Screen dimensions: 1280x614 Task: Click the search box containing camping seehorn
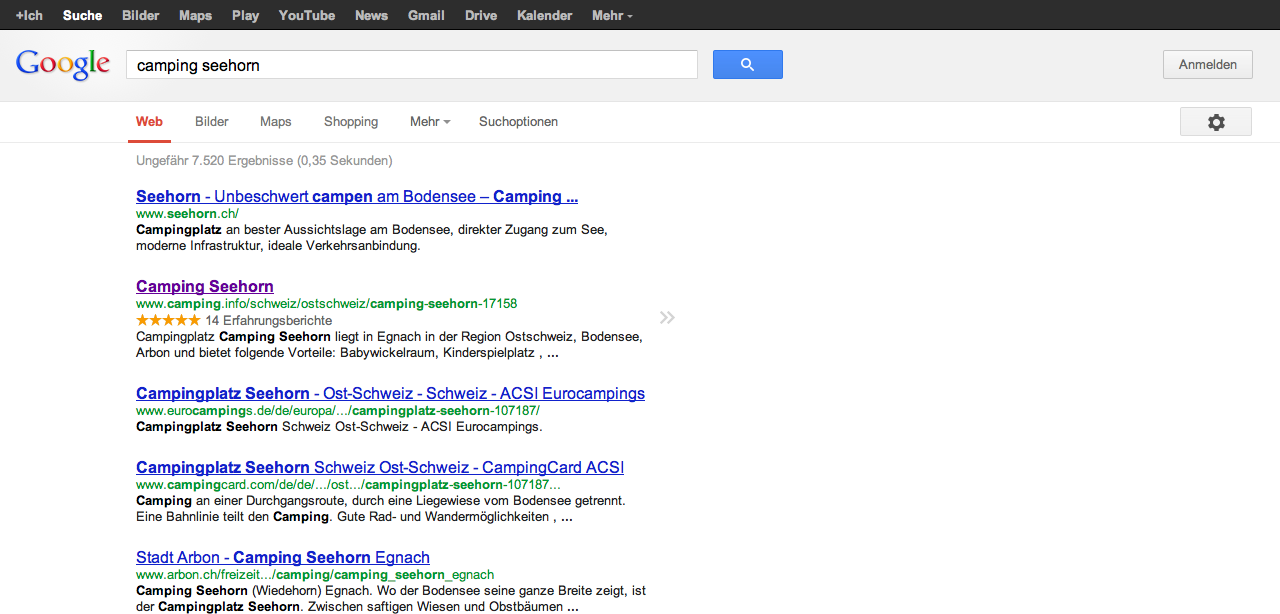click(x=411, y=65)
